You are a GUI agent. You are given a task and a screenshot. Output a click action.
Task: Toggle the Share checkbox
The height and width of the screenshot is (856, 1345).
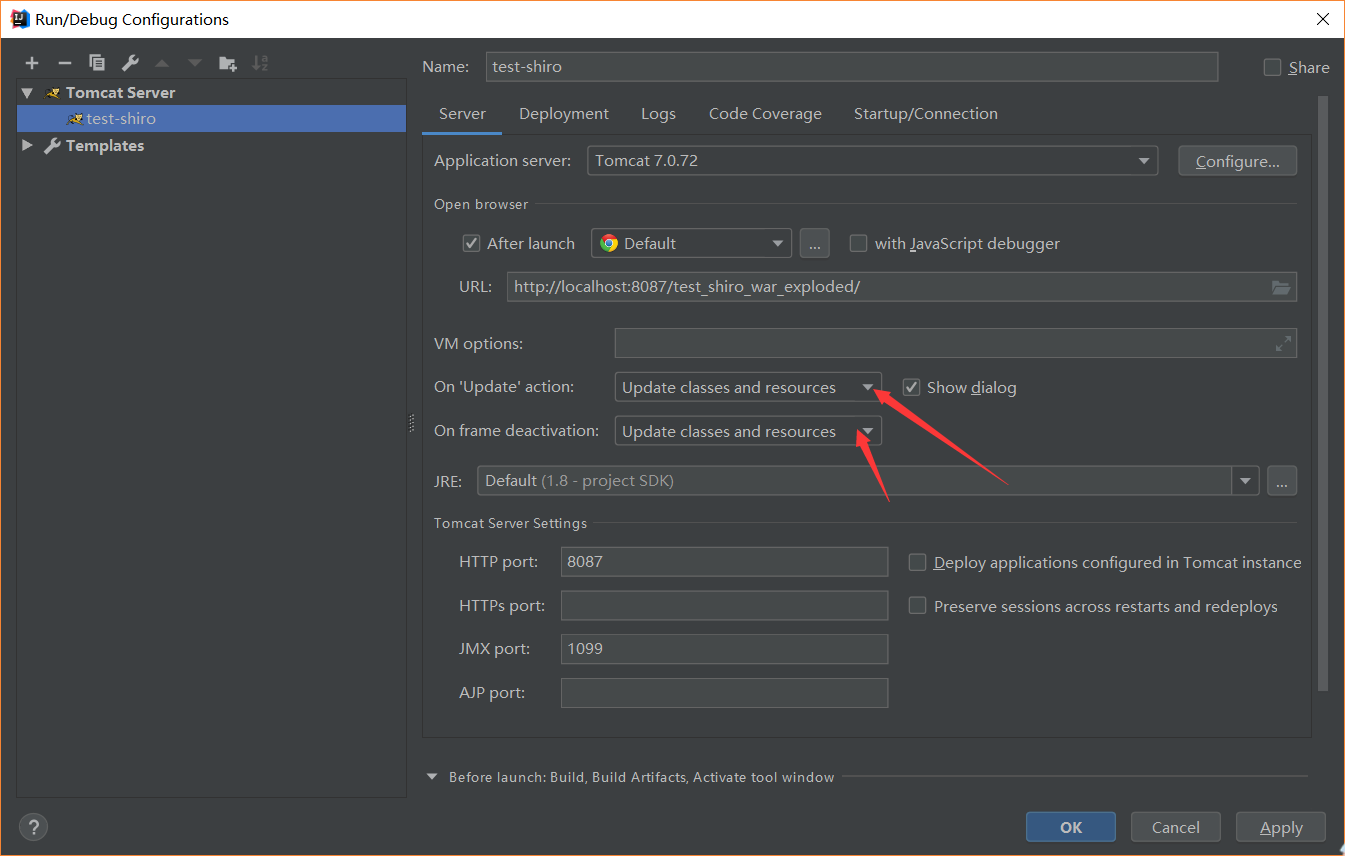coord(1272,67)
